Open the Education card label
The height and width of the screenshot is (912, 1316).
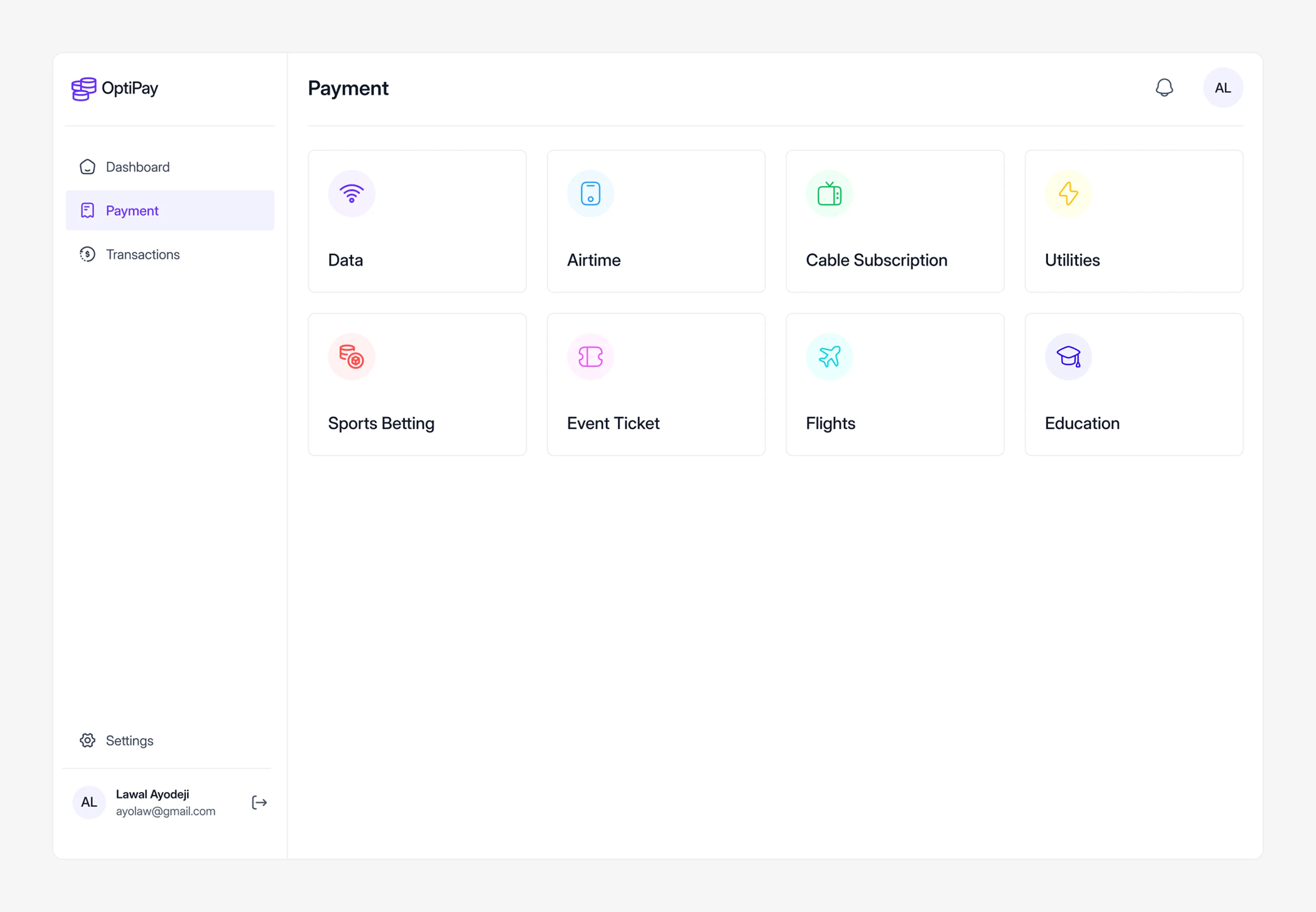tap(1082, 423)
